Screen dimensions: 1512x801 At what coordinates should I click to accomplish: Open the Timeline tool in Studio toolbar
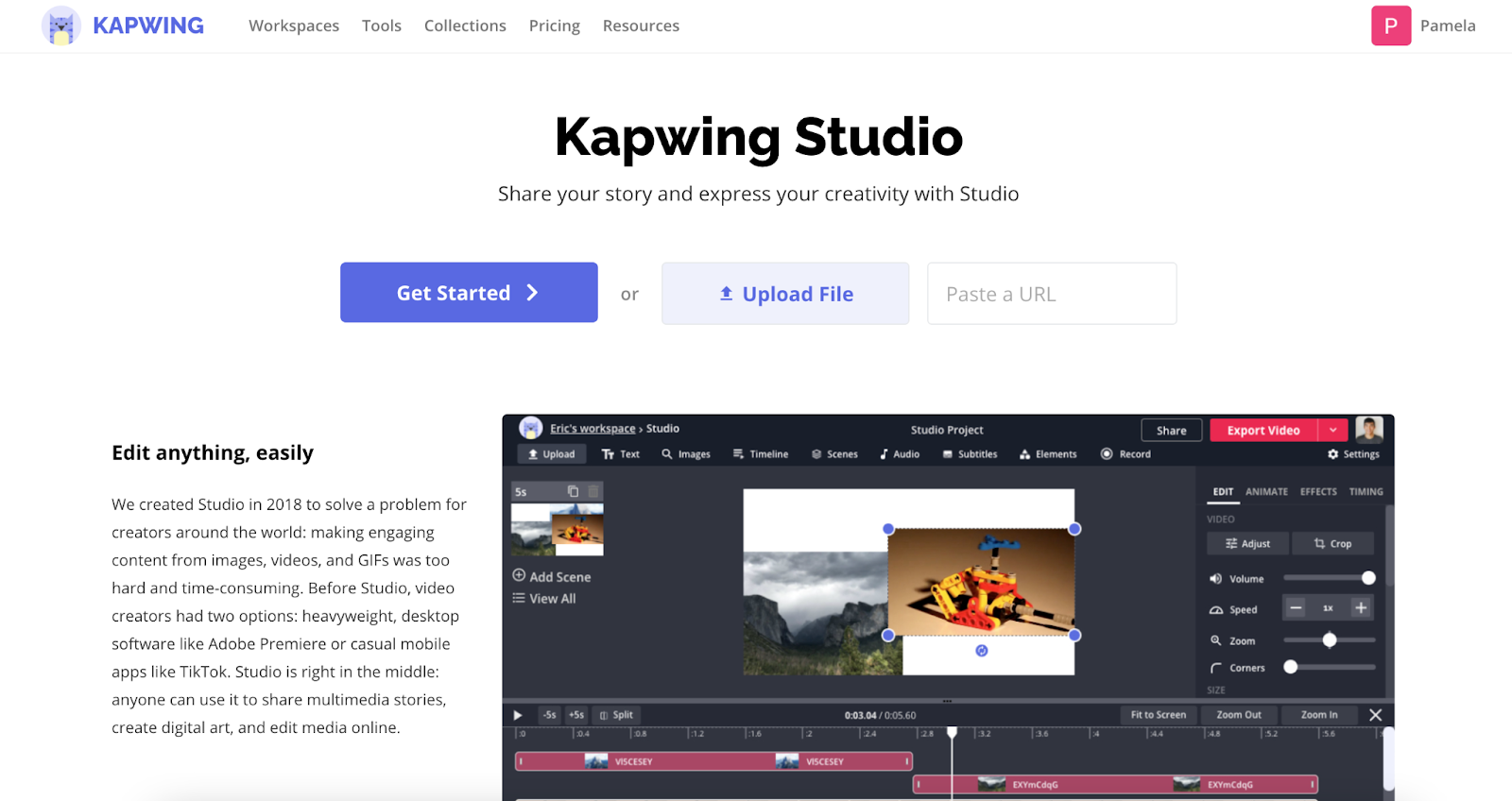click(x=761, y=454)
